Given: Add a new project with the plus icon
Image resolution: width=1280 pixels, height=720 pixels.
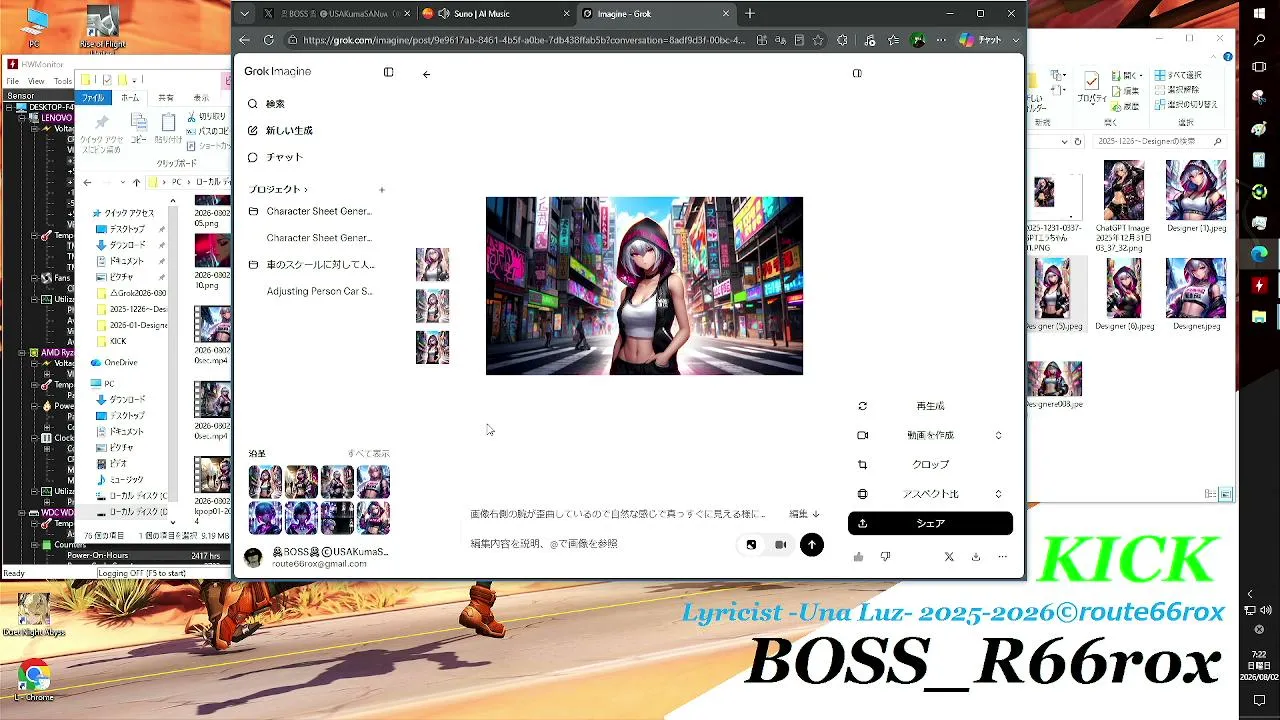Looking at the screenshot, I should tap(382, 190).
